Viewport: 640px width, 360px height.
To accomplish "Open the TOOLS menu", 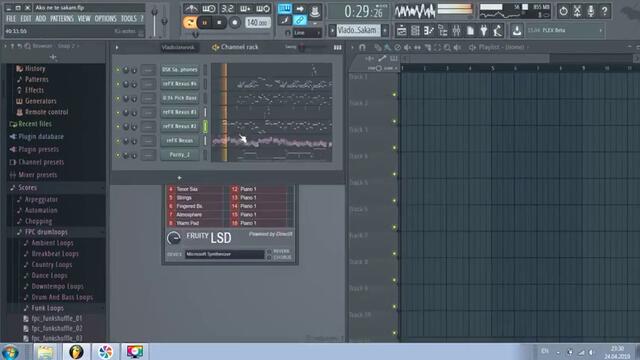I will [x=129, y=19].
